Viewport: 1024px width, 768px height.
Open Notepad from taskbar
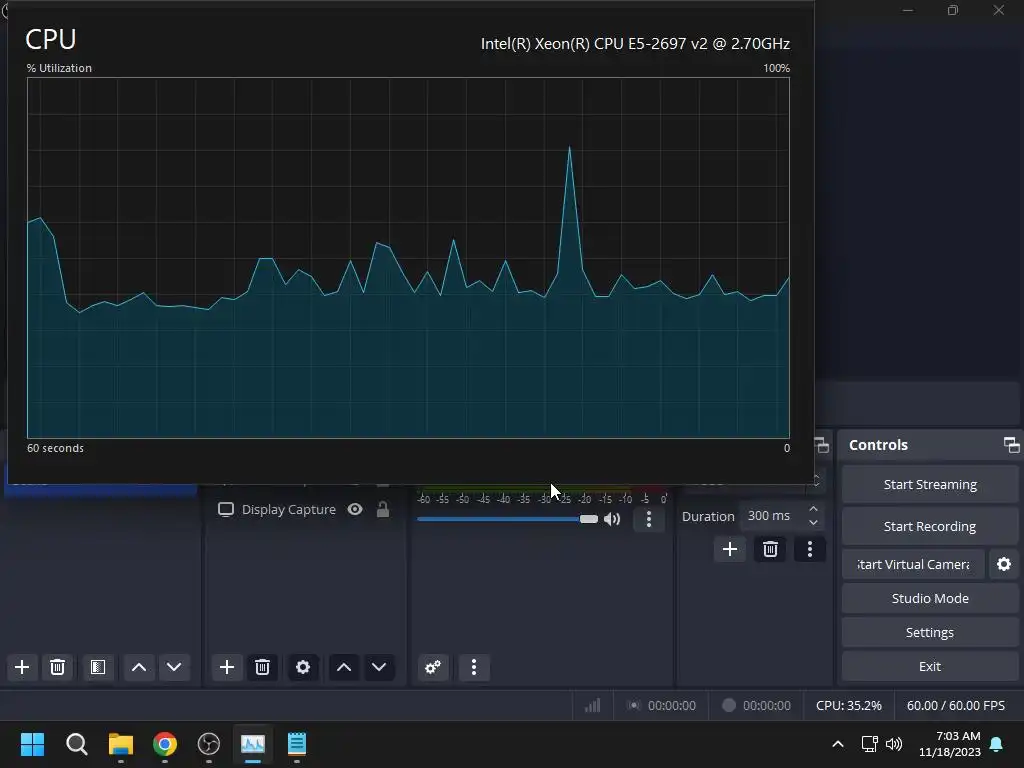(296, 744)
